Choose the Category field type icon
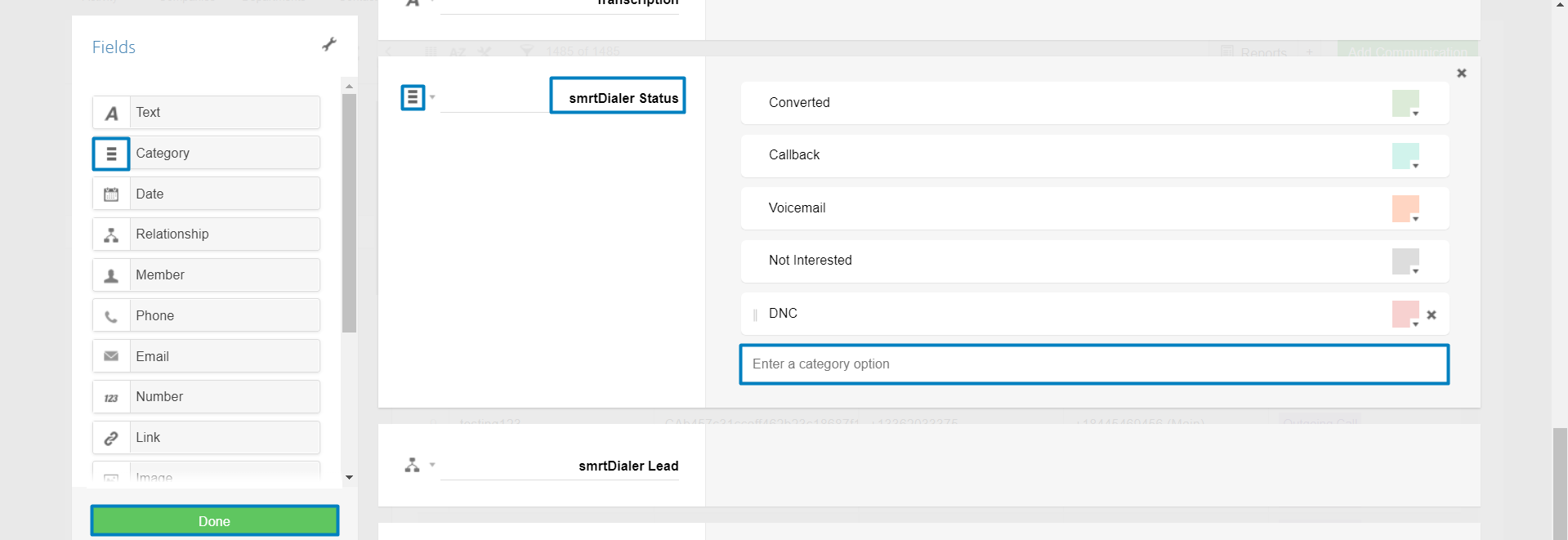 pyautogui.click(x=111, y=154)
